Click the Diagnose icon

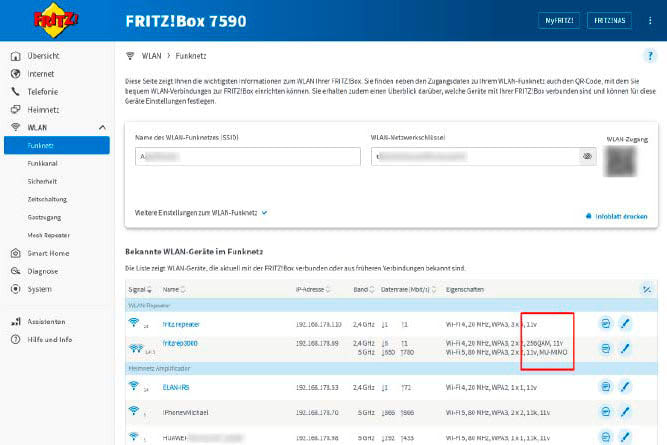(x=15, y=271)
